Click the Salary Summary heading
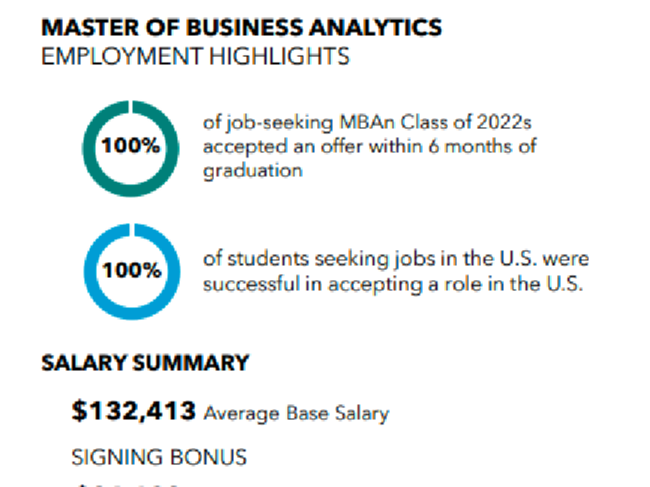Viewport: 650px width, 487px height. click(145, 363)
